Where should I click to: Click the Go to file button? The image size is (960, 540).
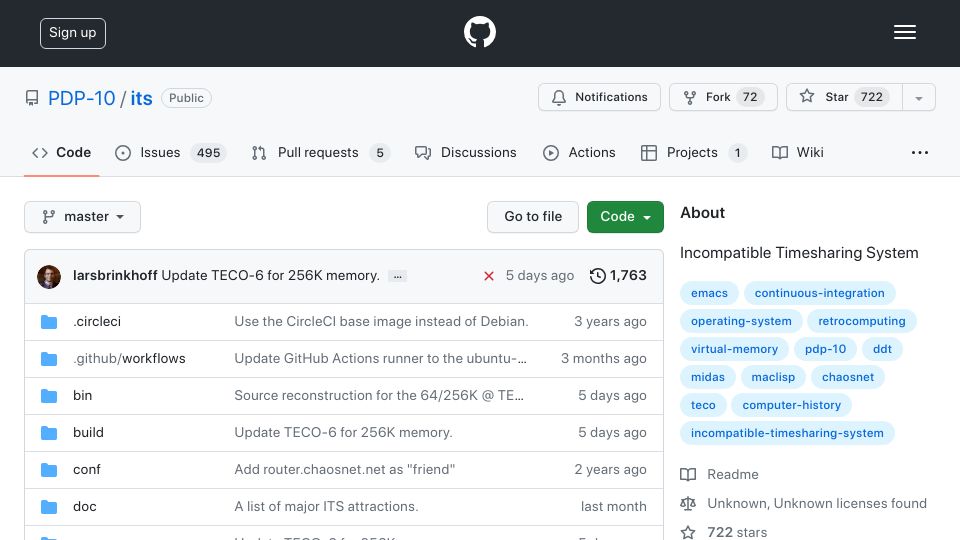533,217
